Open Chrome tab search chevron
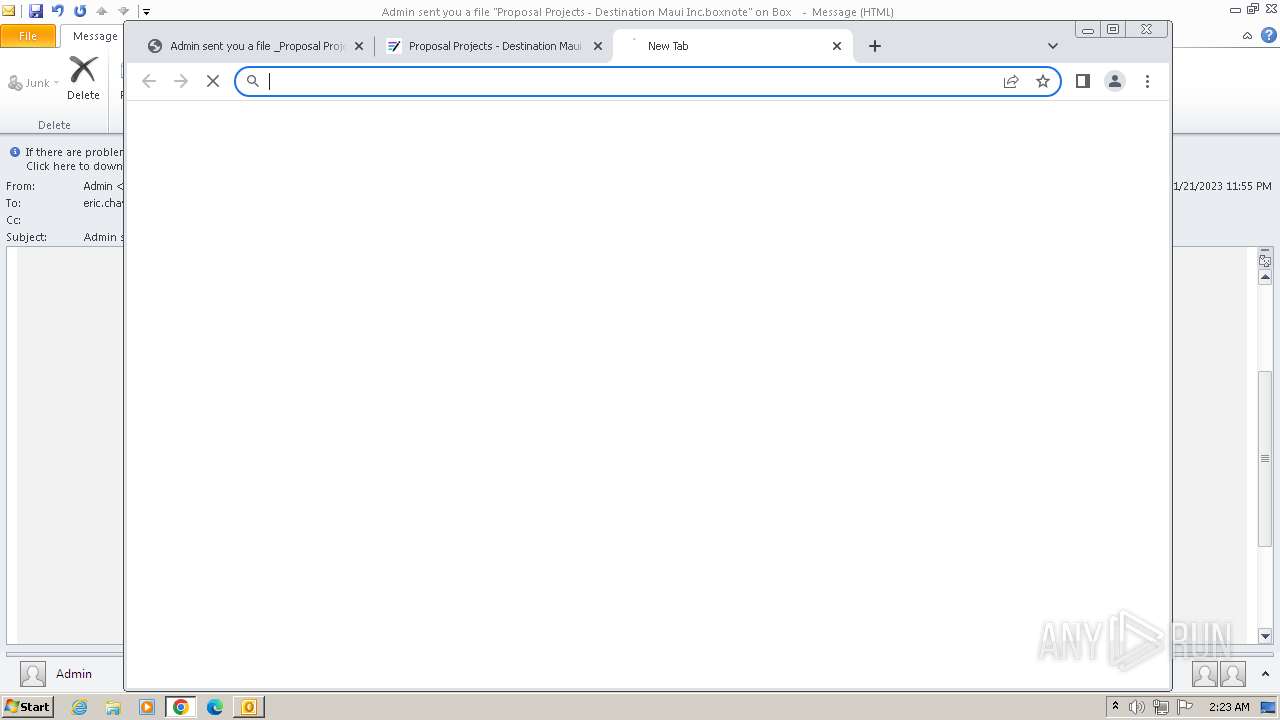 [1053, 46]
